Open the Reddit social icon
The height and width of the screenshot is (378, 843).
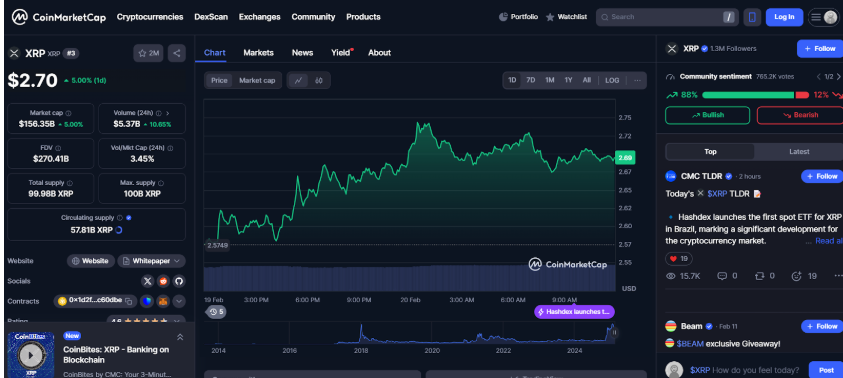click(163, 281)
